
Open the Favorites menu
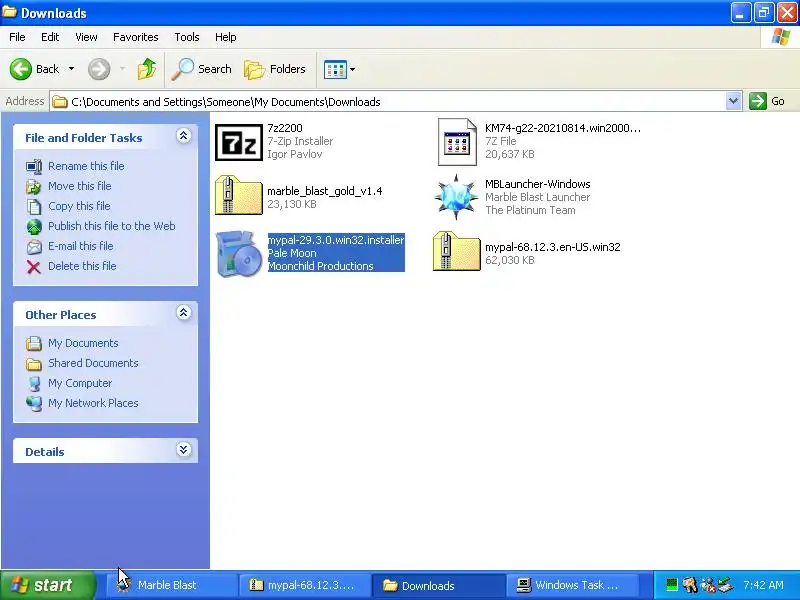(136, 37)
